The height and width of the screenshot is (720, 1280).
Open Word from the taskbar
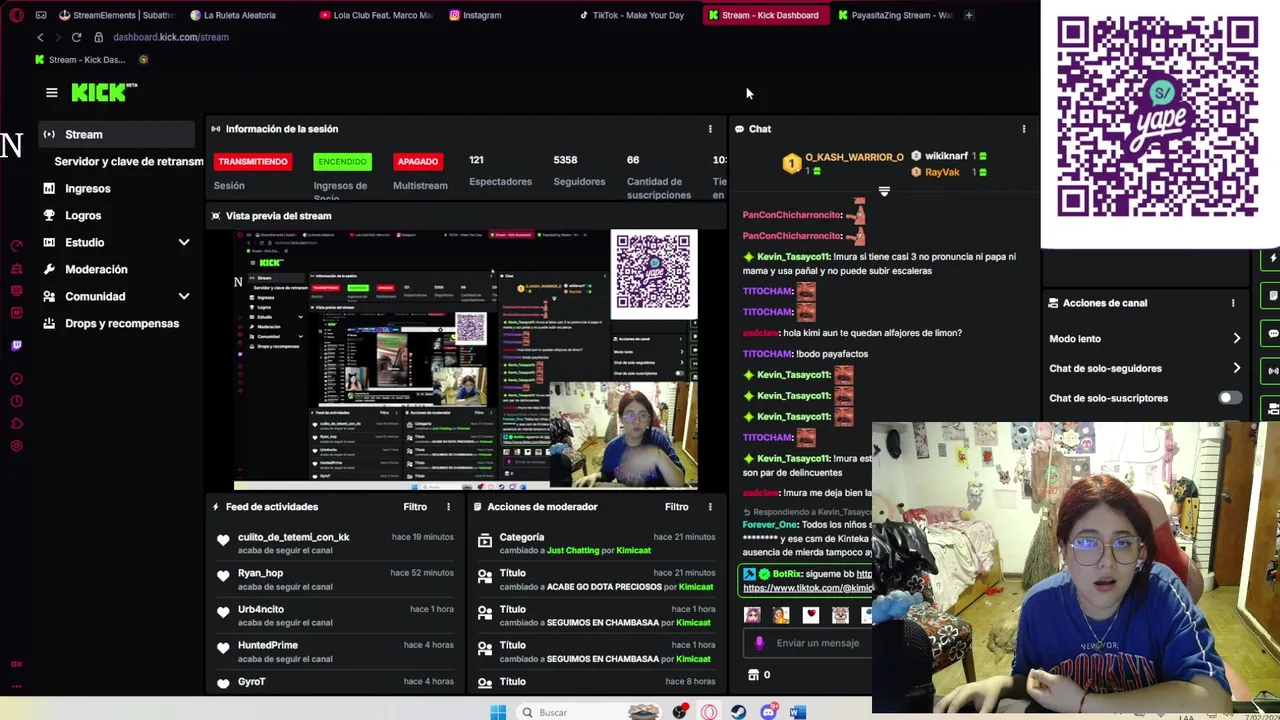[797, 712]
